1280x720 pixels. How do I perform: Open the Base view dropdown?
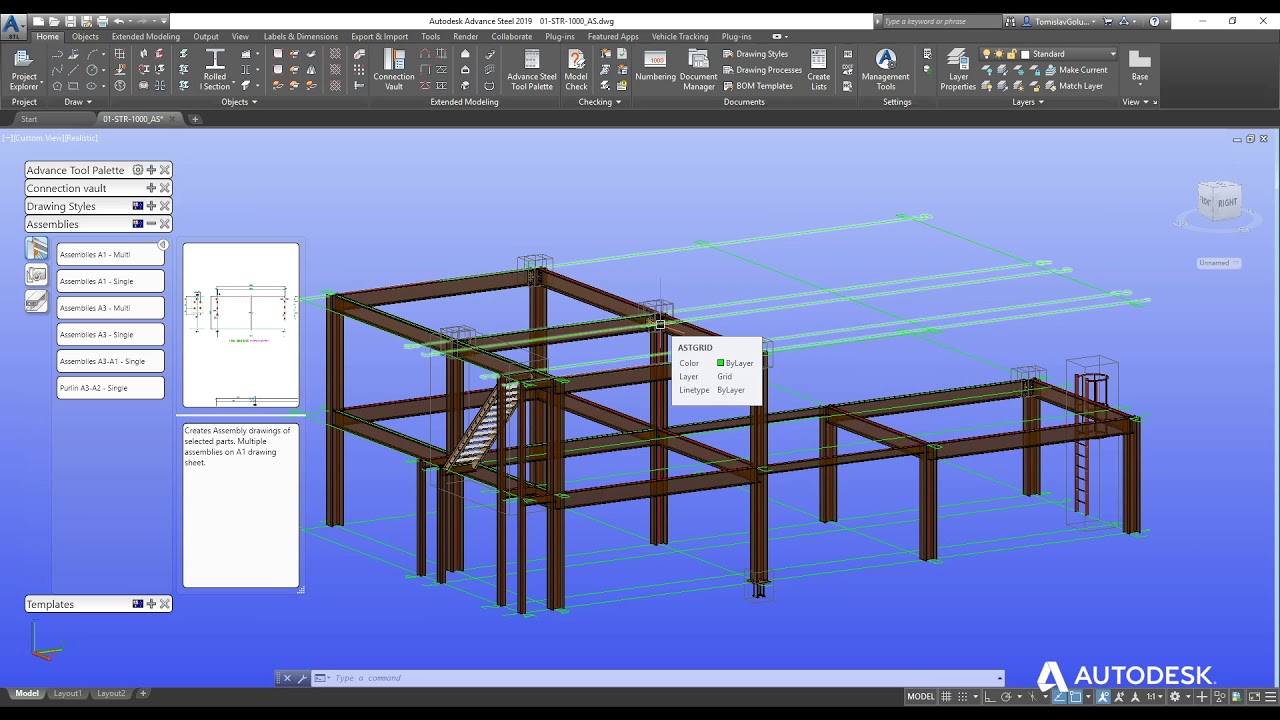pos(1139,69)
